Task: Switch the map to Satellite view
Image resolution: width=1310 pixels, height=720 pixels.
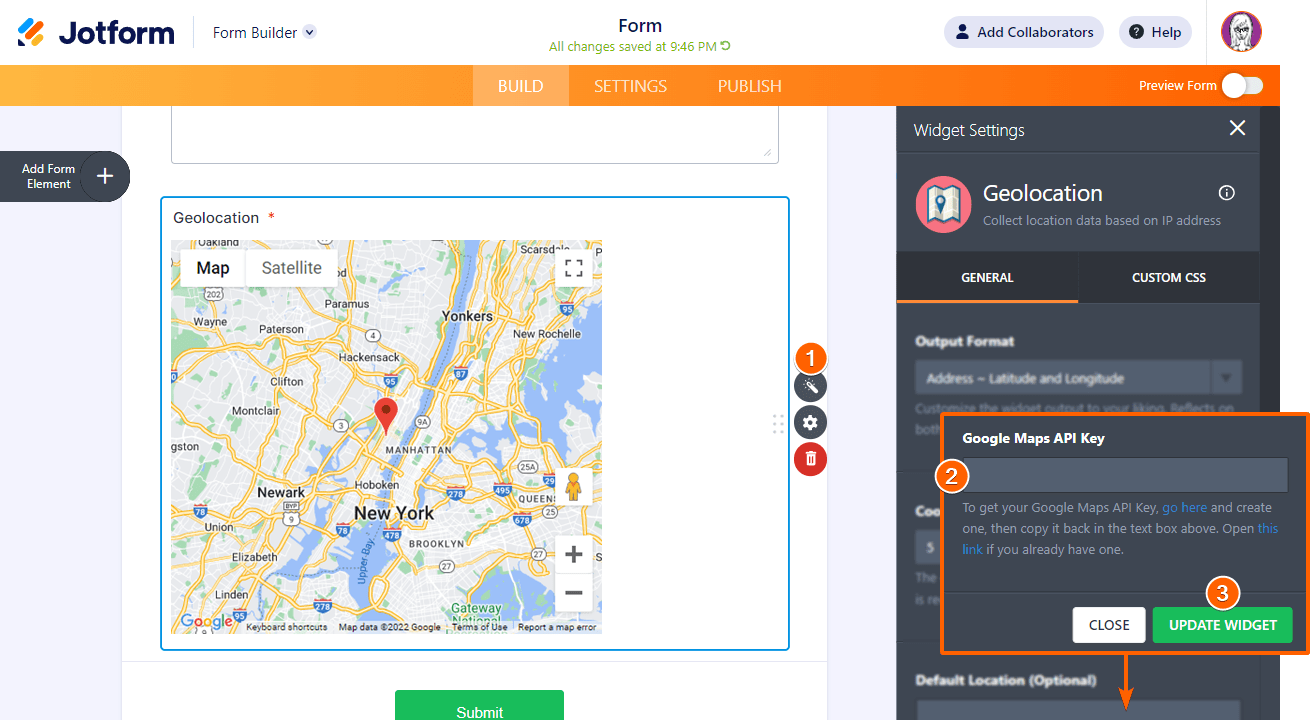Action: [x=292, y=268]
